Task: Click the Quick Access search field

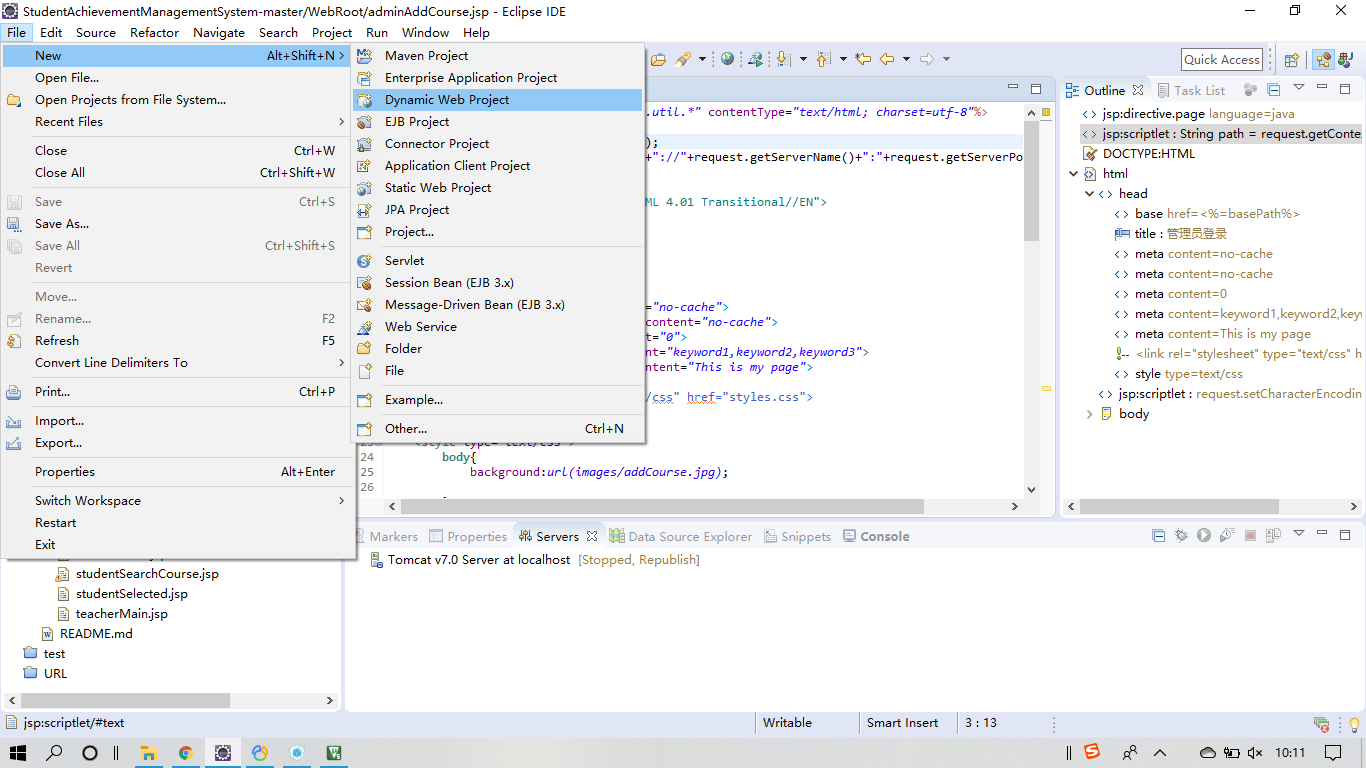Action: [x=1221, y=60]
